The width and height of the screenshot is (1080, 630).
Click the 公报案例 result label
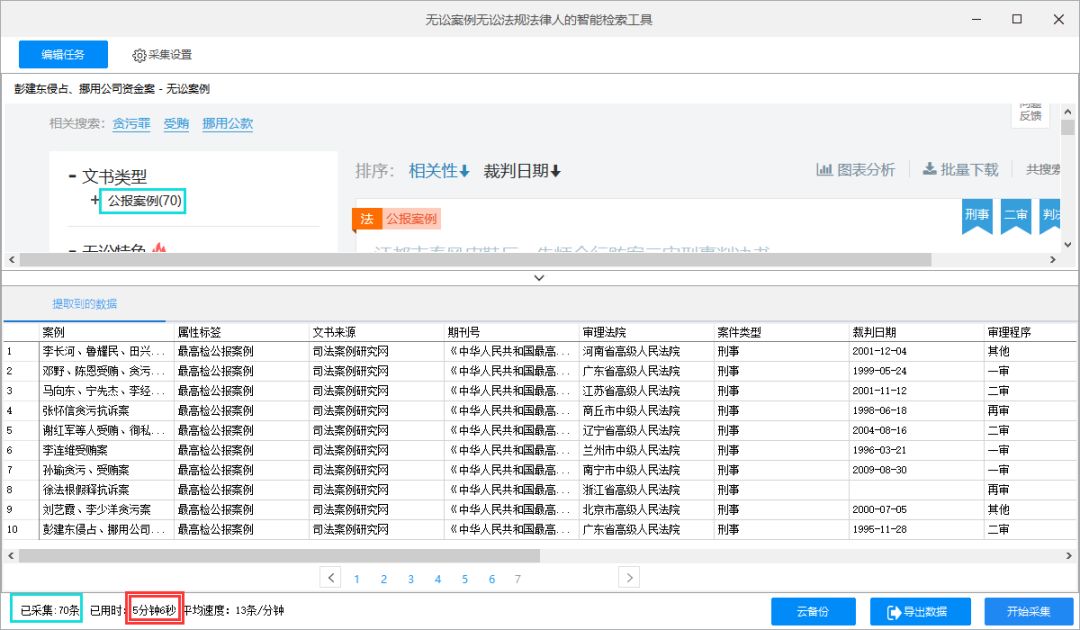click(x=411, y=219)
